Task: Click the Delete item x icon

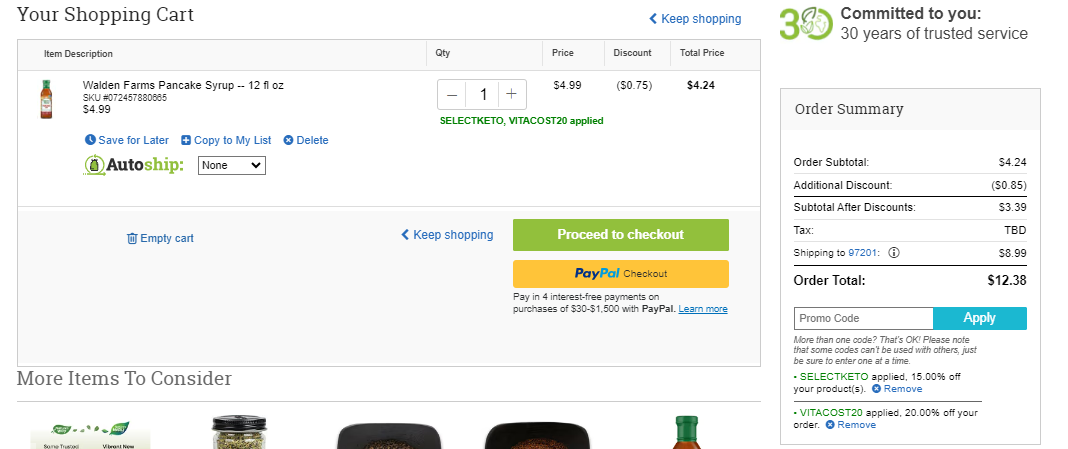Action: pos(288,140)
